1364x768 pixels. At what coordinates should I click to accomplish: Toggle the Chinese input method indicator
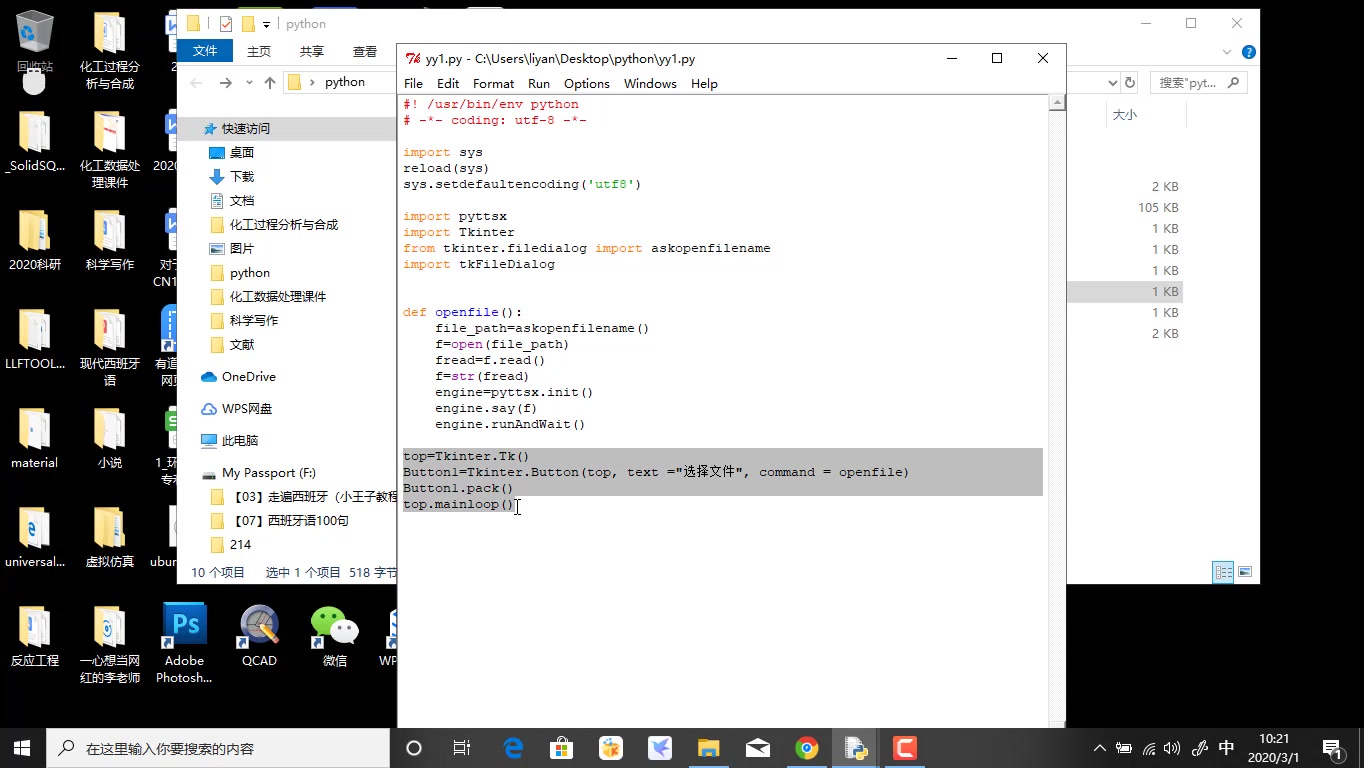(x=1226, y=747)
